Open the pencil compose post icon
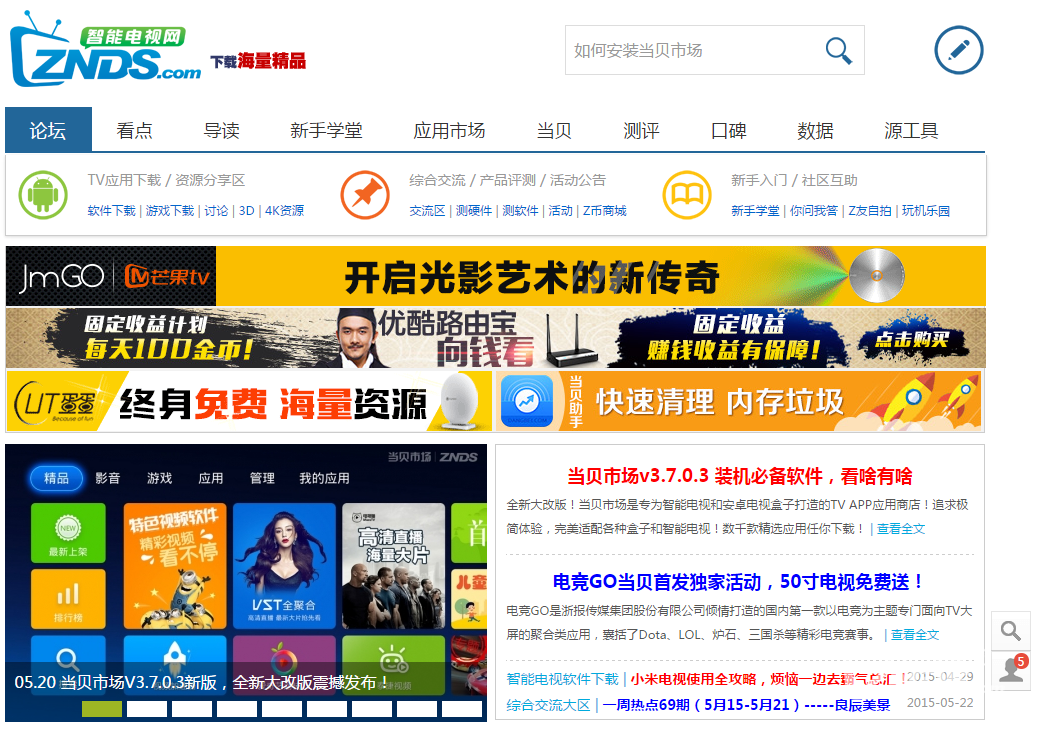Image resolution: width=1053 pixels, height=734 pixels. [x=958, y=50]
